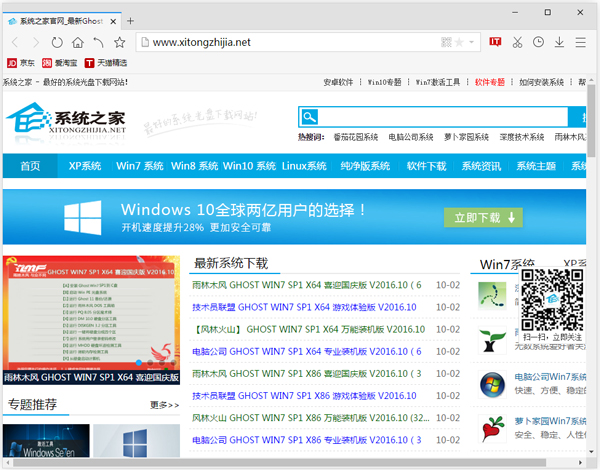Open 【风林火山】 GHOST WIN7 SP1 X64 万能装机版 link

tap(308, 330)
